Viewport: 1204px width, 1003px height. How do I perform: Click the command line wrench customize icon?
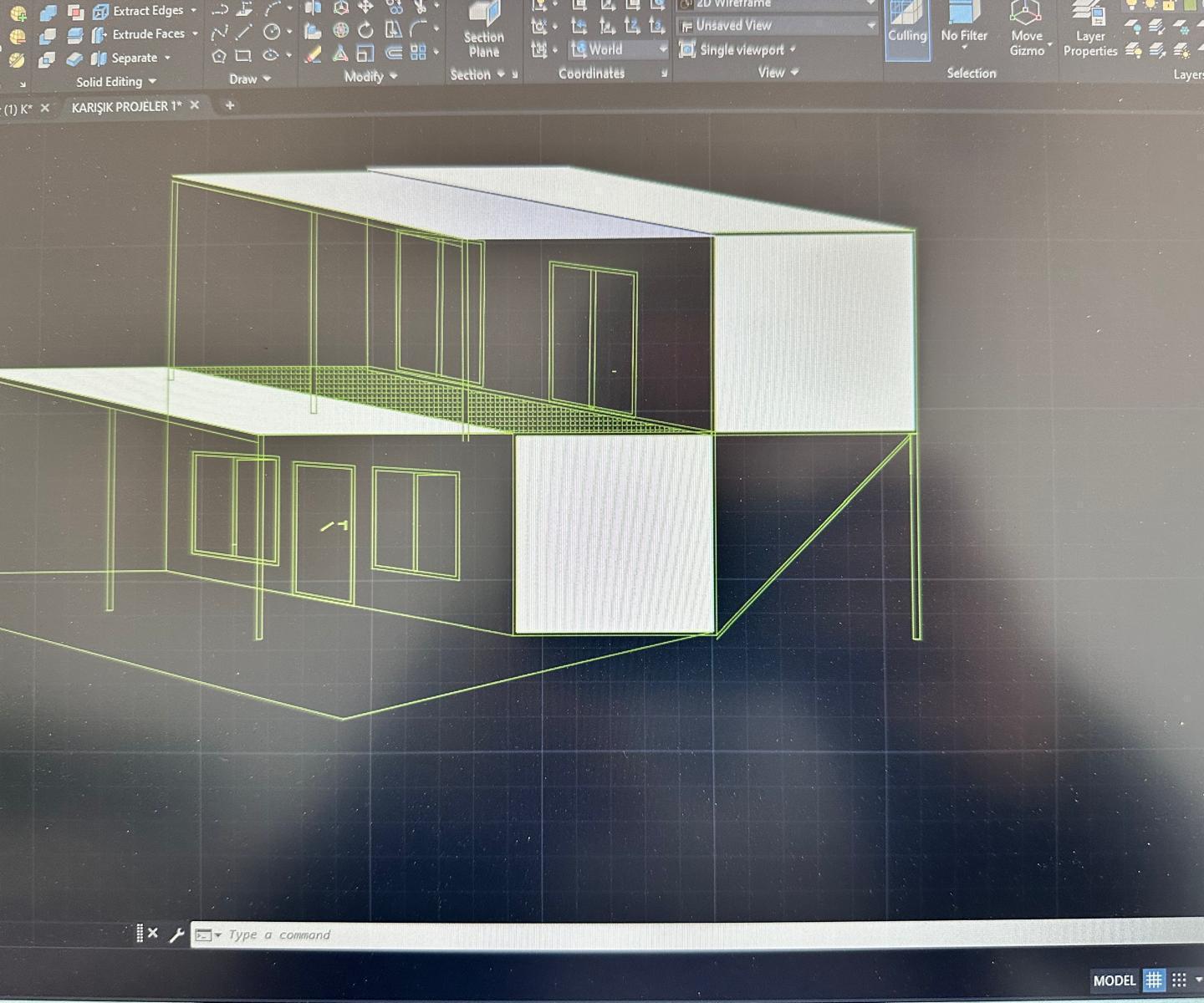point(176,935)
